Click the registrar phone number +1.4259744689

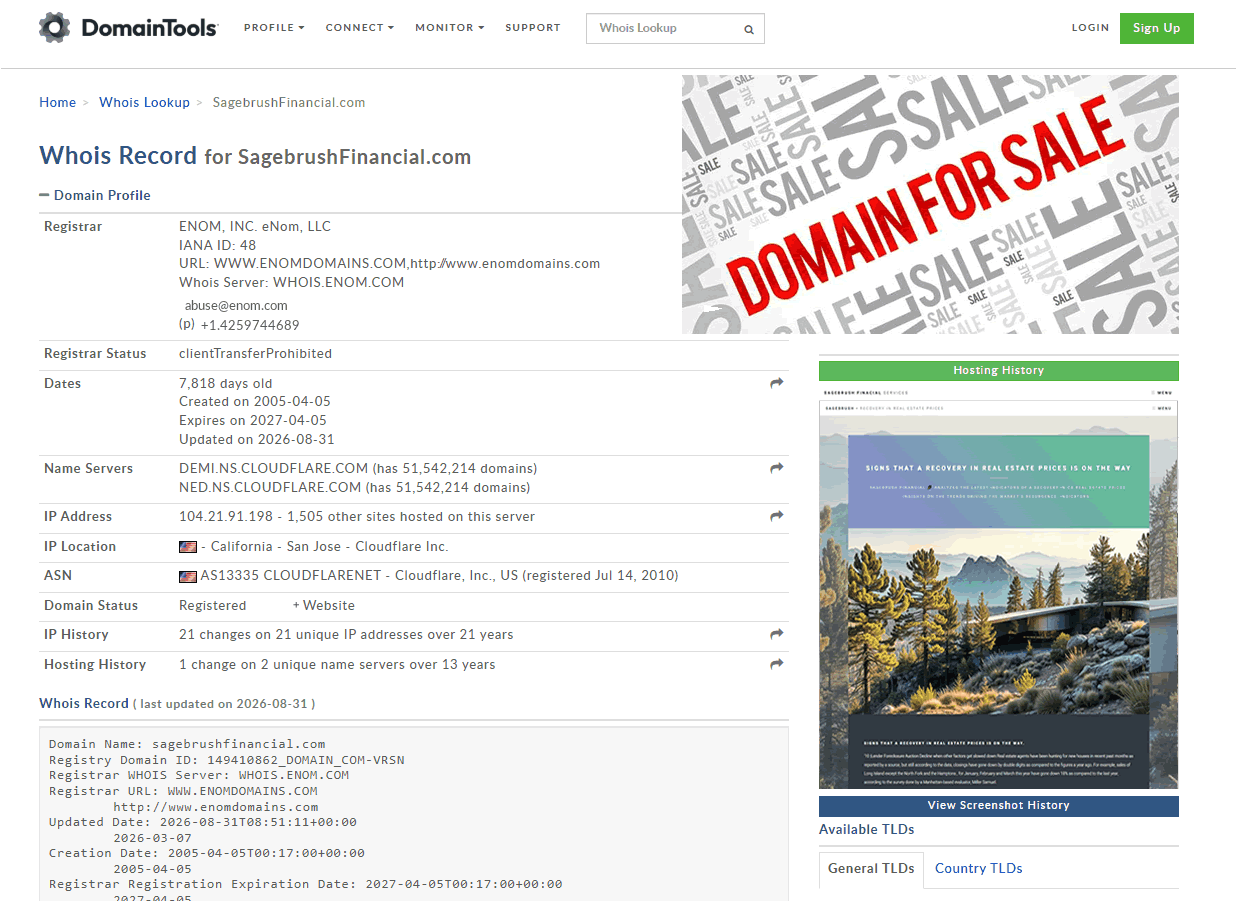tap(250, 325)
